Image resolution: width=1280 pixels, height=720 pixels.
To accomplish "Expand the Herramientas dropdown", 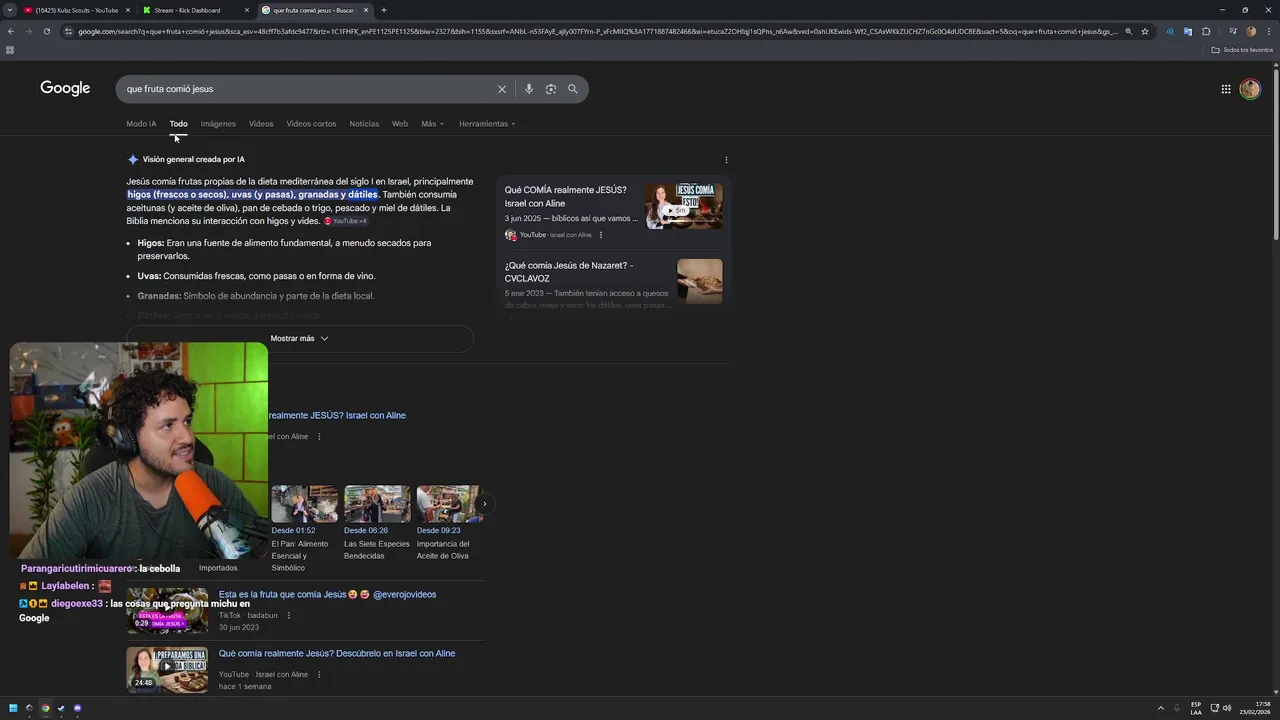I will [x=487, y=124].
